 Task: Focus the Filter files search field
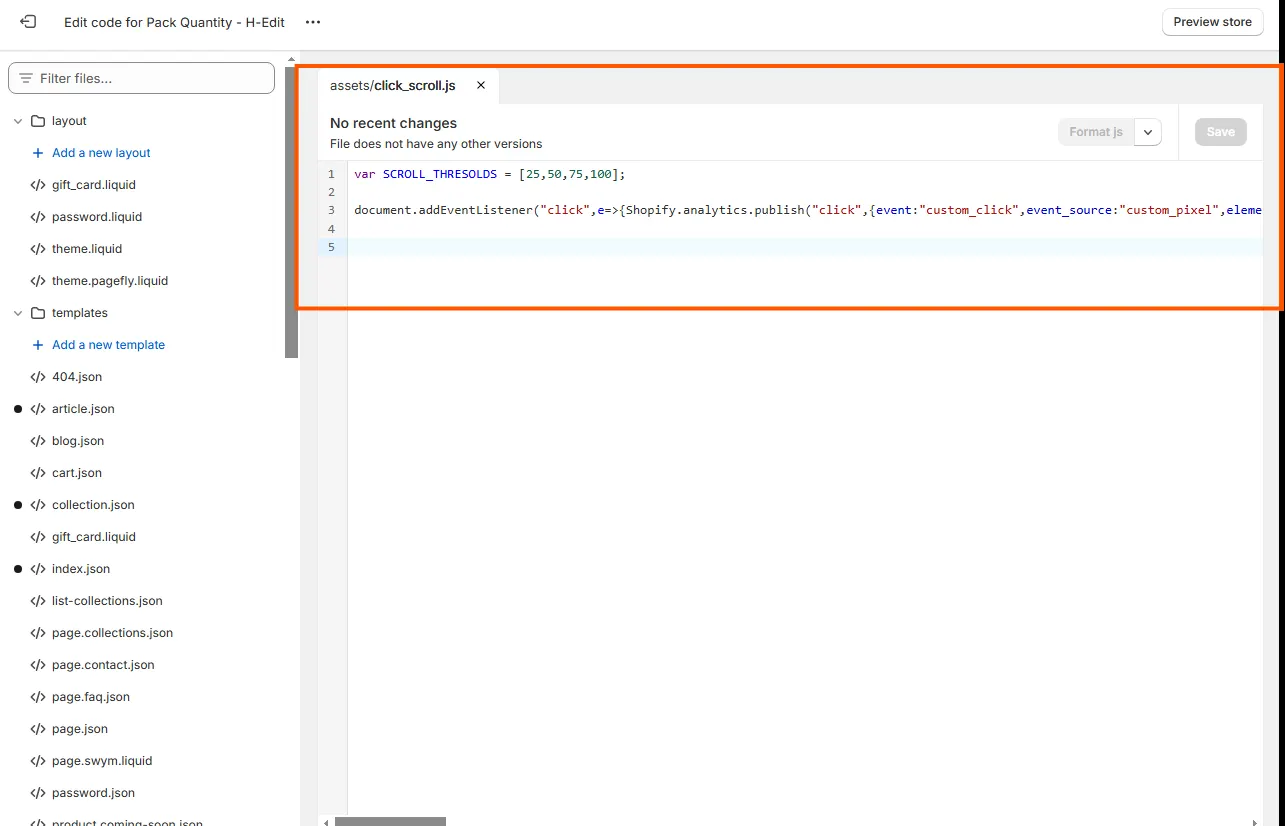pyautogui.click(x=141, y=78)
